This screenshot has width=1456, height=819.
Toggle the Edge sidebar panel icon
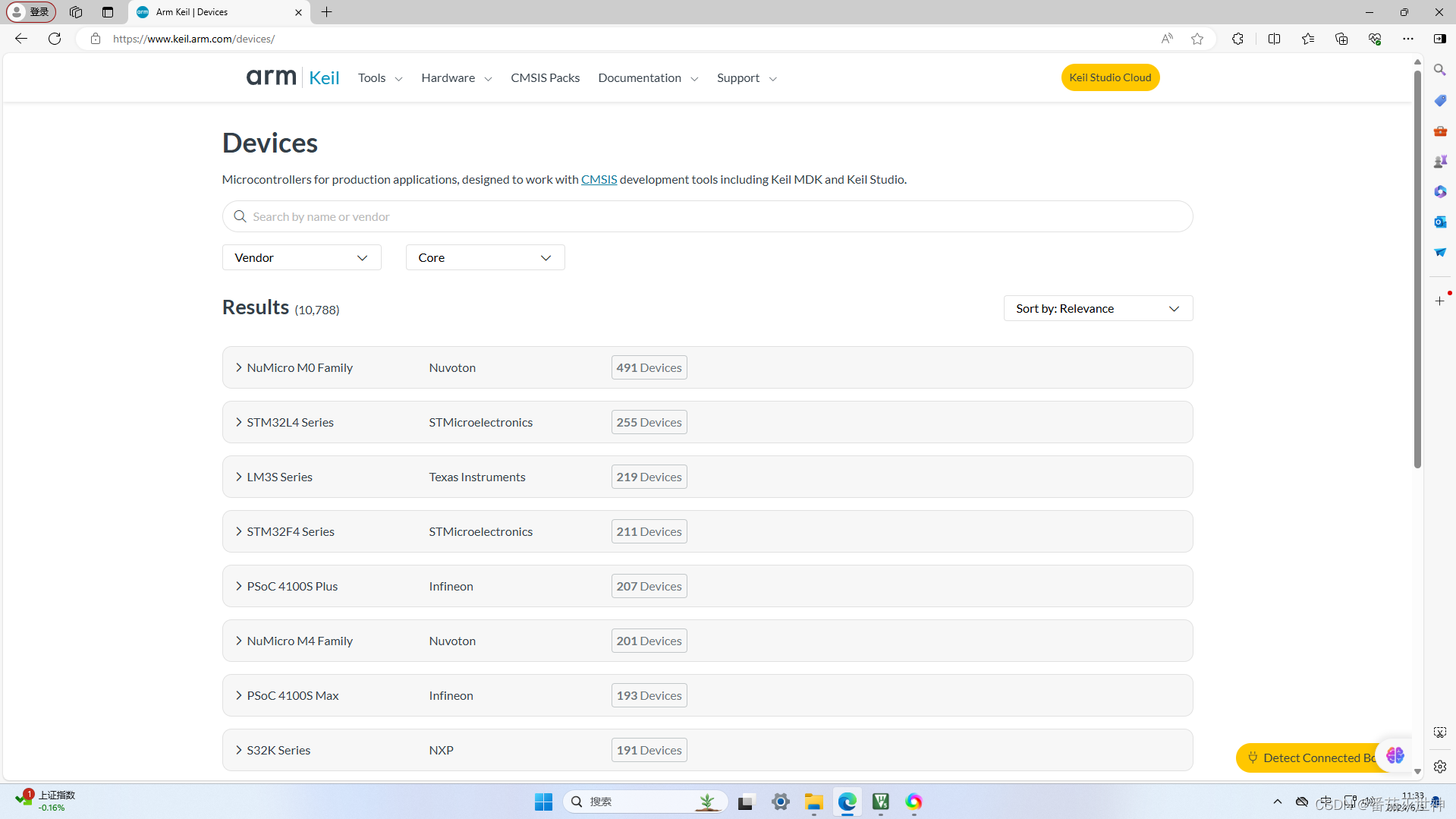point(1439,39)
